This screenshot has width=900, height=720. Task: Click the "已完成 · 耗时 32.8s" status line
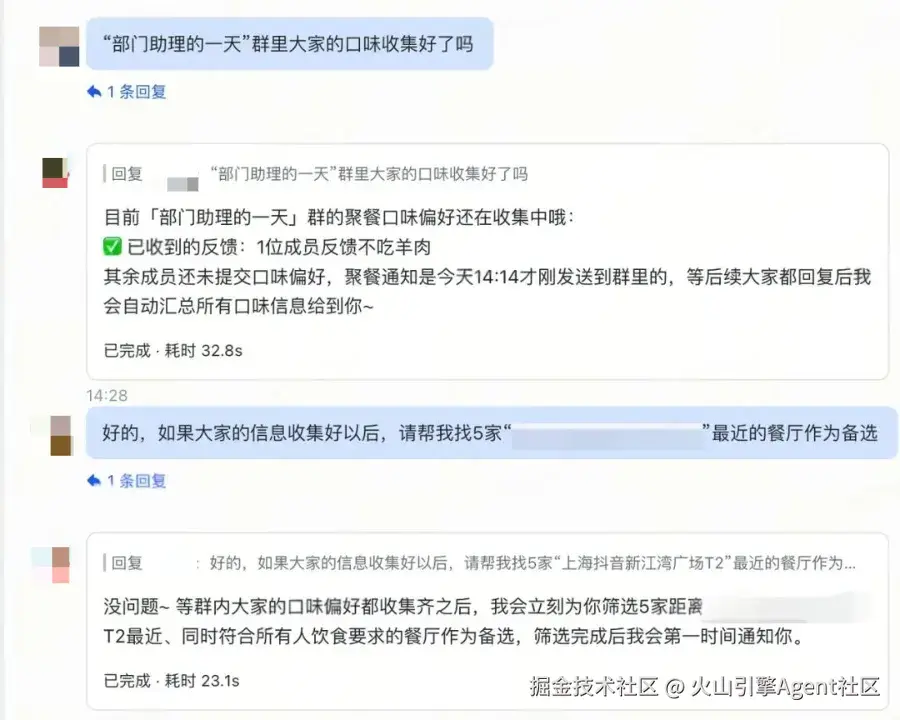click(173, 350)
